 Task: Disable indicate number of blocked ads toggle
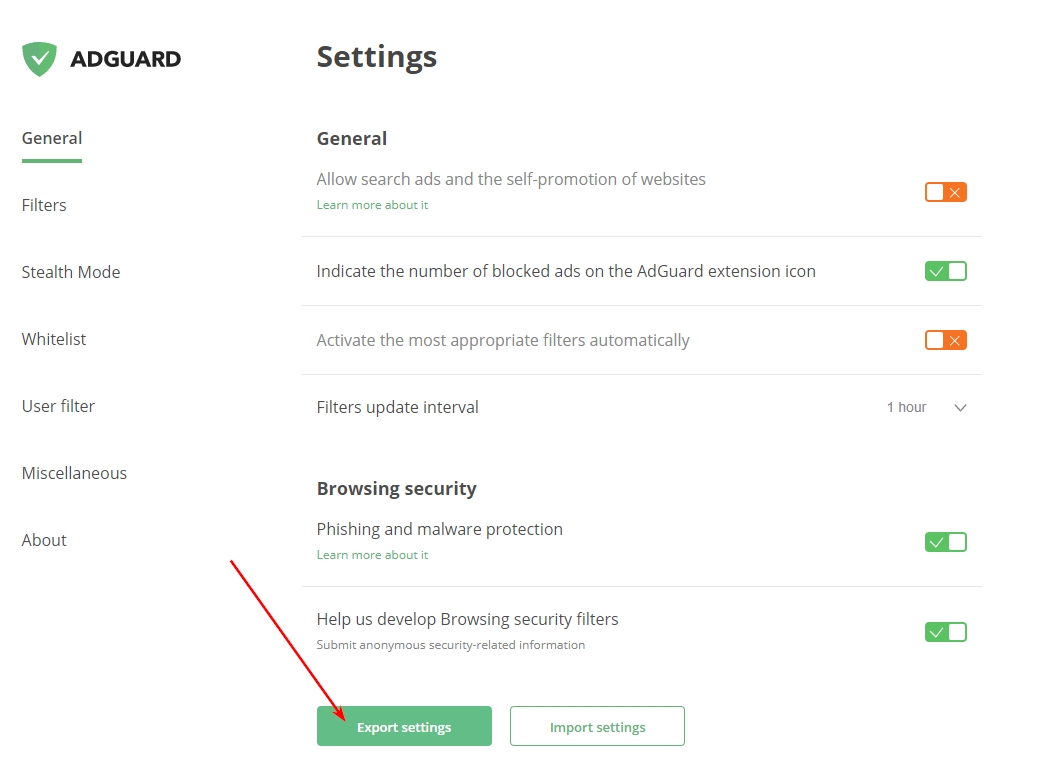(945, 270)
